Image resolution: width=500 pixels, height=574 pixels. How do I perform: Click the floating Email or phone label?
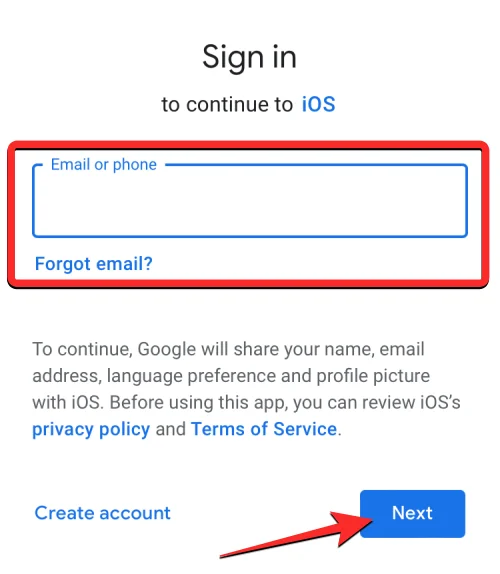[104, 165]
